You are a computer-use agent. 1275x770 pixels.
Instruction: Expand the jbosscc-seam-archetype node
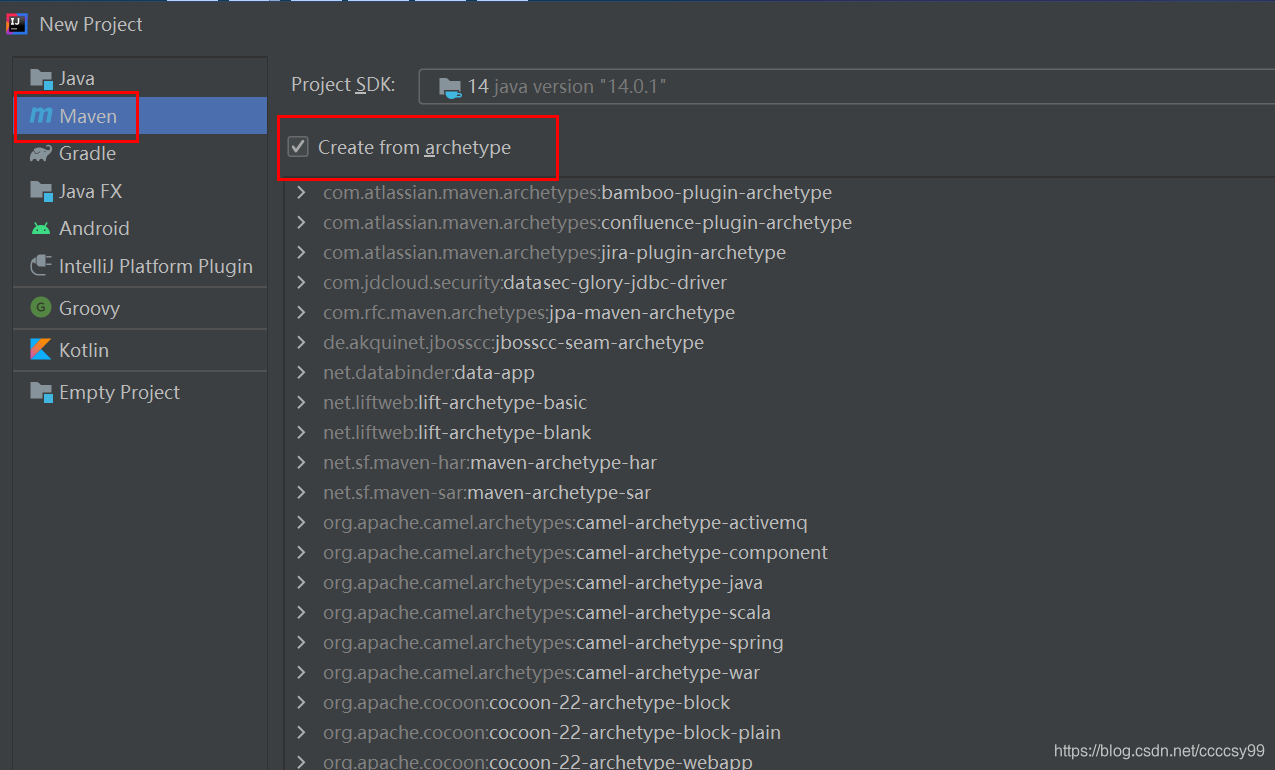click(302, 343)
